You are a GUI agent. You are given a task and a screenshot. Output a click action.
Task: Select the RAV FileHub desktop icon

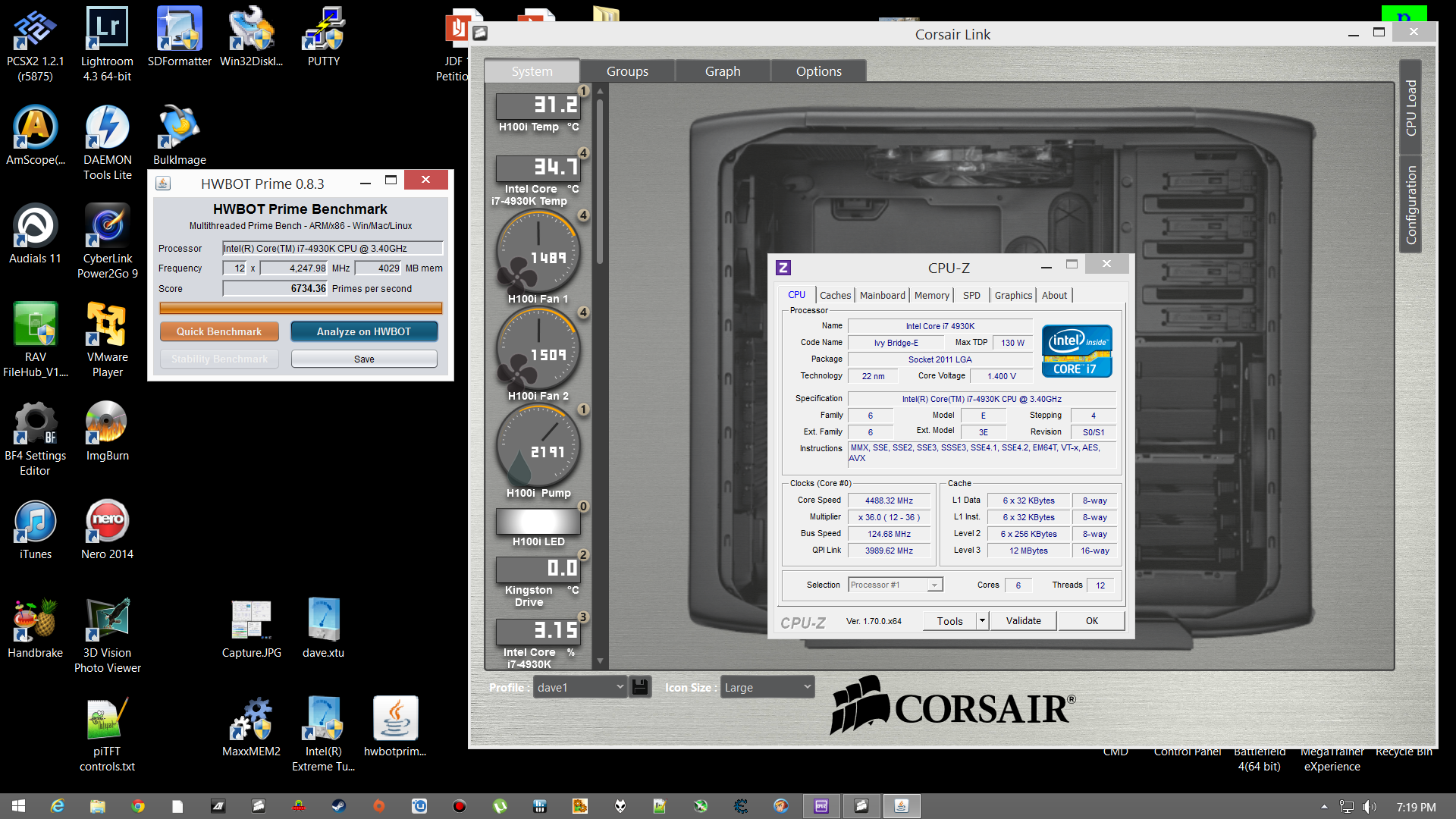point(35,341)
